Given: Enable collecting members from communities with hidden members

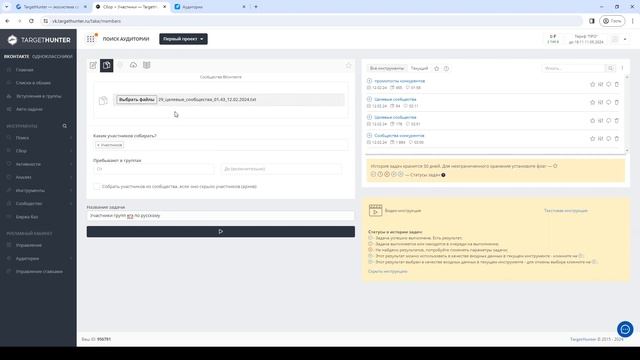Looking at the screenshot, I should 97,187.
